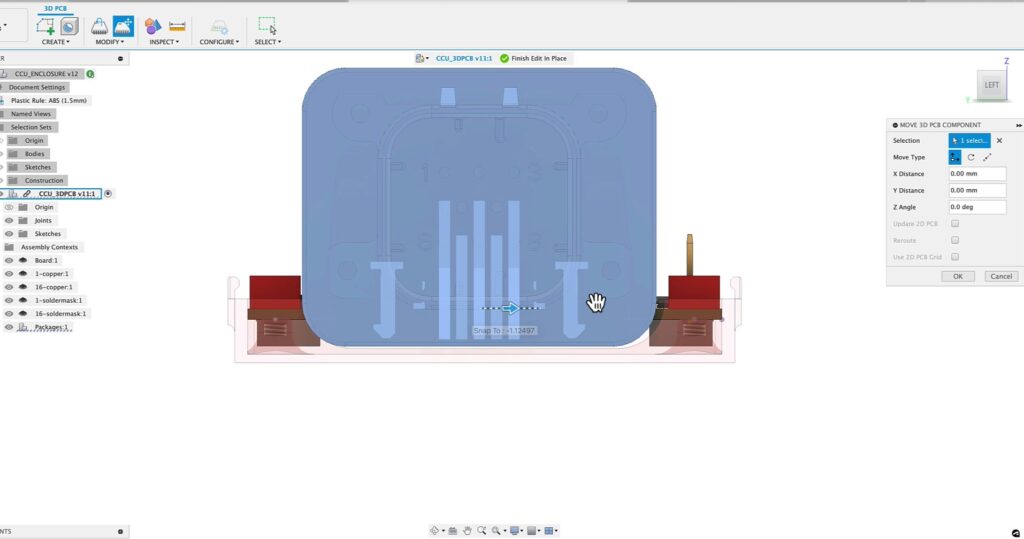This screenshot has height=539, width=1024.
Task: Switch to the 3D PCB tab
Action: point(55,8)
